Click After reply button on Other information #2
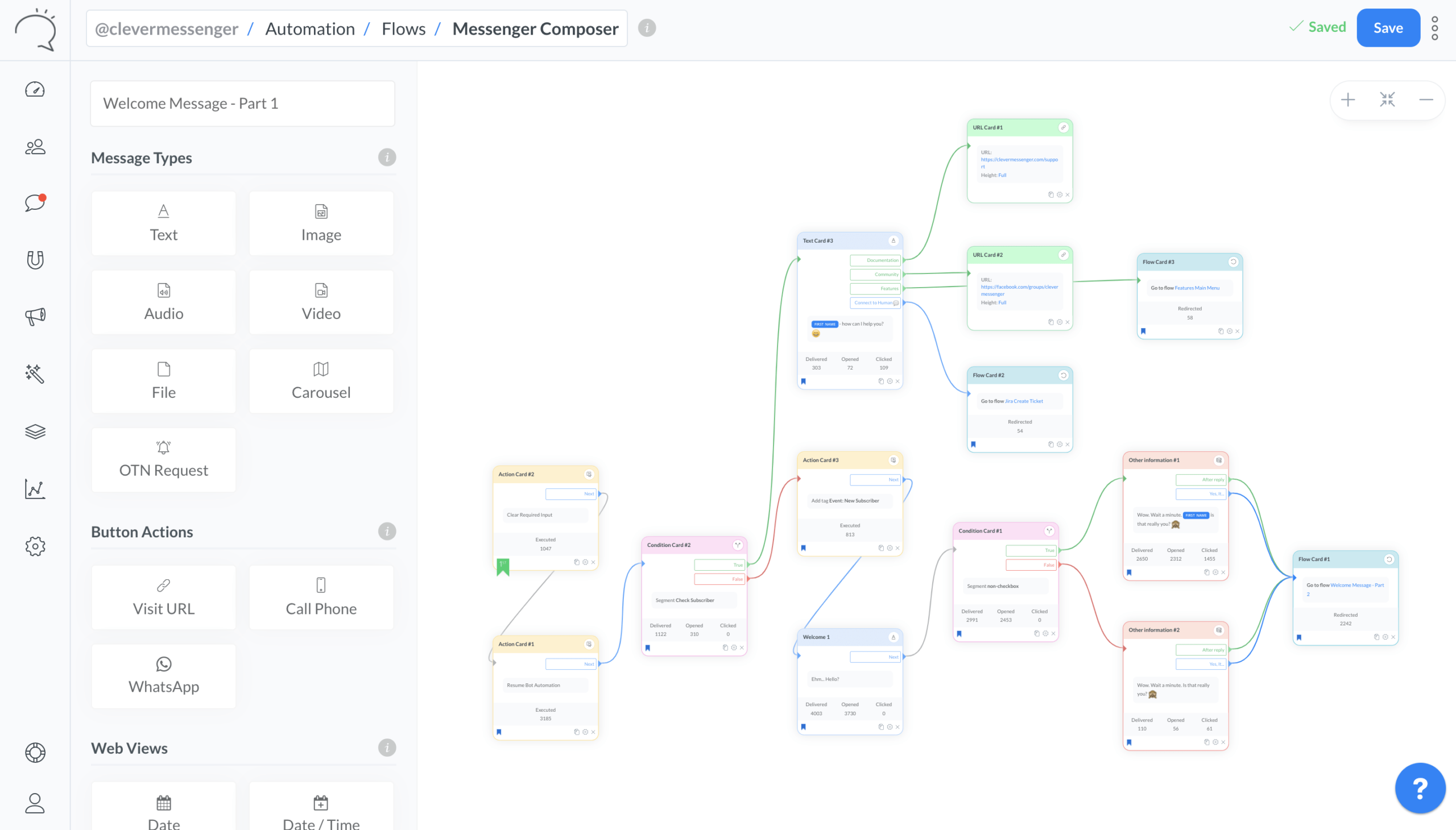This screenshot has height=830, width=1456. pos(1200,650)
